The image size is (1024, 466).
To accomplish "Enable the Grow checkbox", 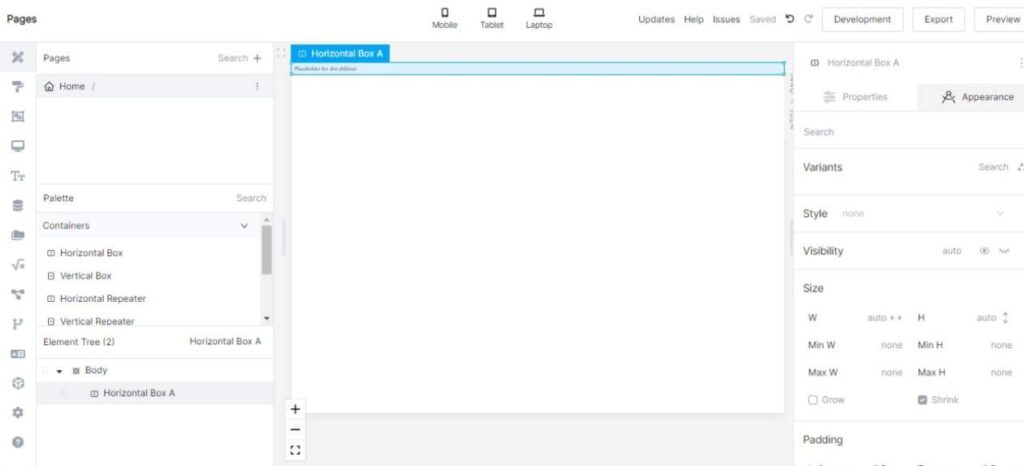I will [x=812, y=400].
